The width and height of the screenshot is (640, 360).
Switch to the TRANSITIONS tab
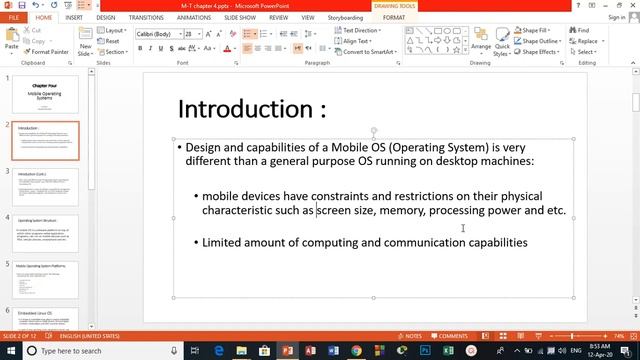click(146, 18)
